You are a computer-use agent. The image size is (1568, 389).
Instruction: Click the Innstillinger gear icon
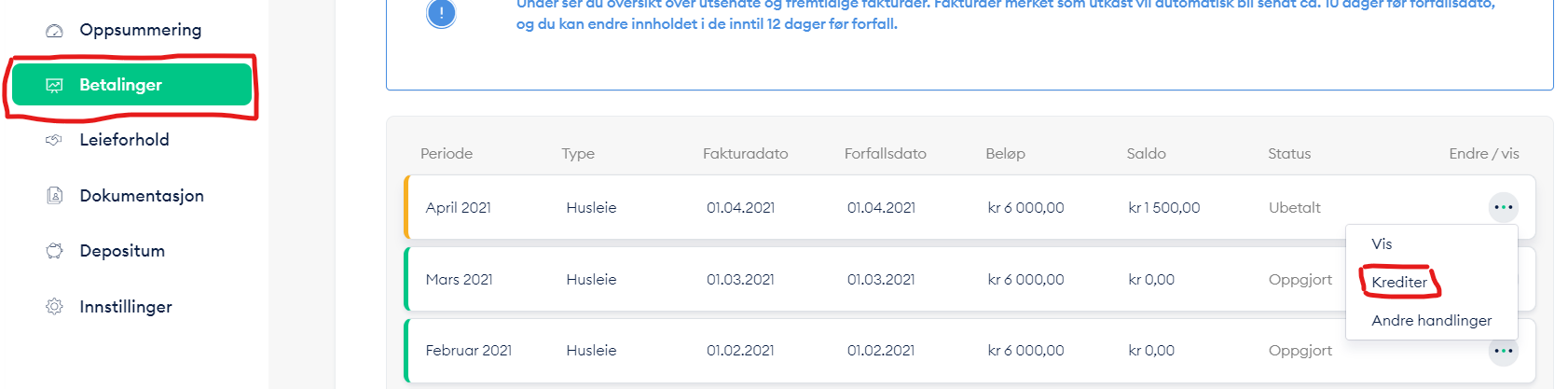tap(55, 307)
